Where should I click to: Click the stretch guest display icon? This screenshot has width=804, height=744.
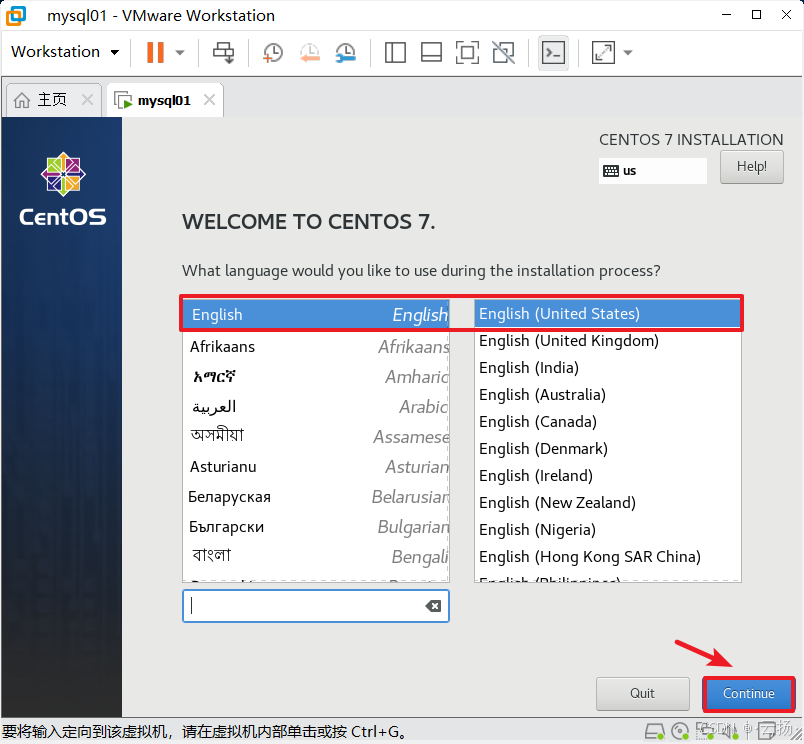(603, 52)
